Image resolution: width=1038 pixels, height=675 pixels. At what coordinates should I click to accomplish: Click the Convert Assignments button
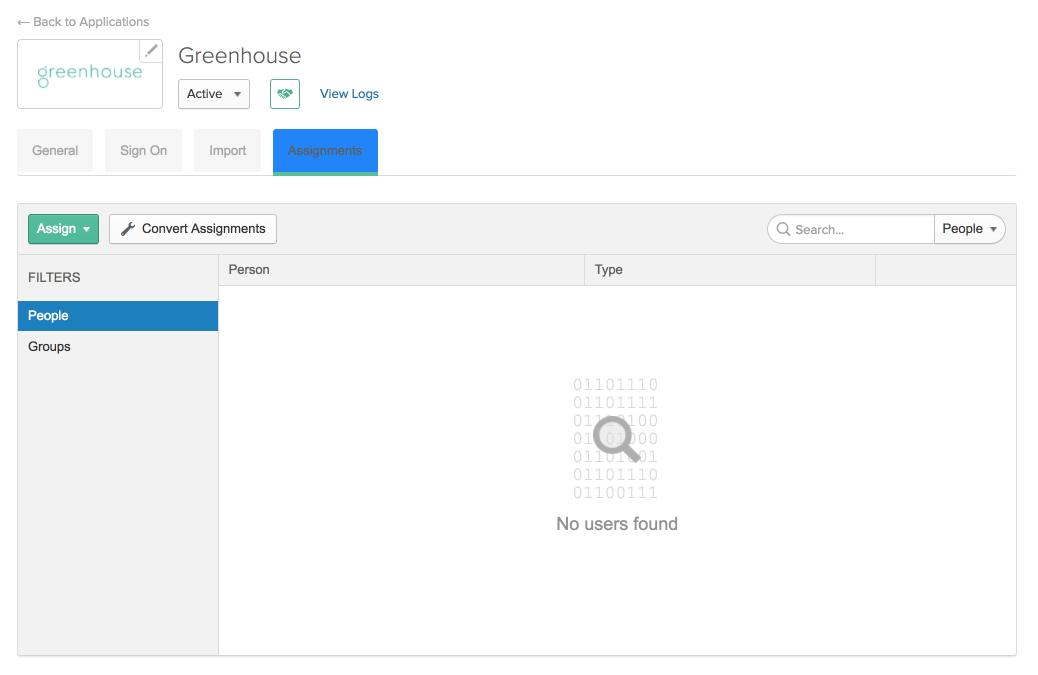193,229
